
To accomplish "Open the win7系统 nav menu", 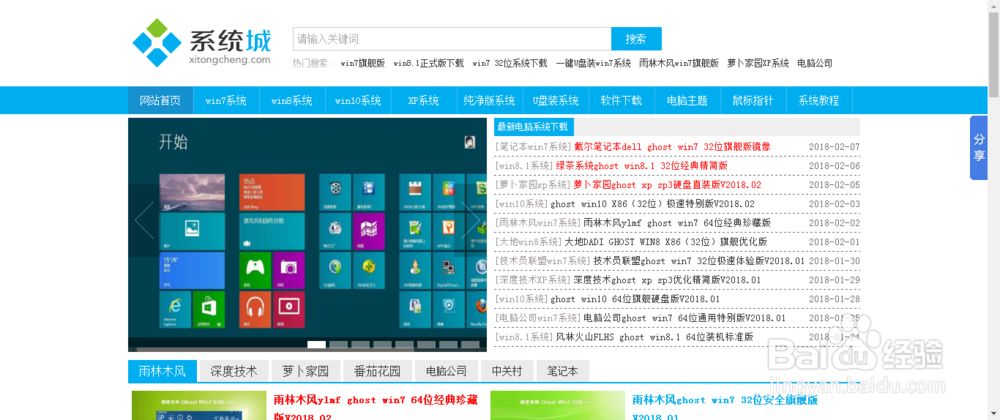I will (x=226, y=100).
